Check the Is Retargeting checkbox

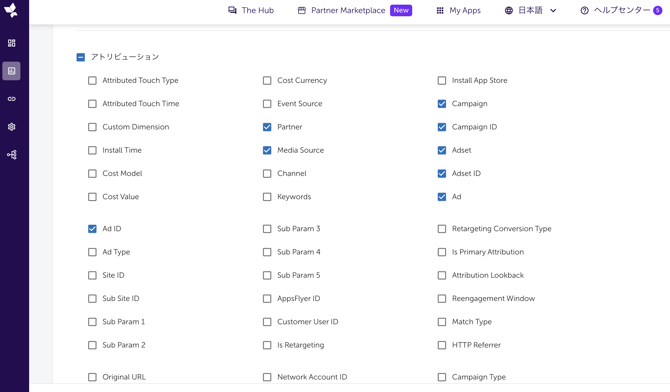click(267, 345)
